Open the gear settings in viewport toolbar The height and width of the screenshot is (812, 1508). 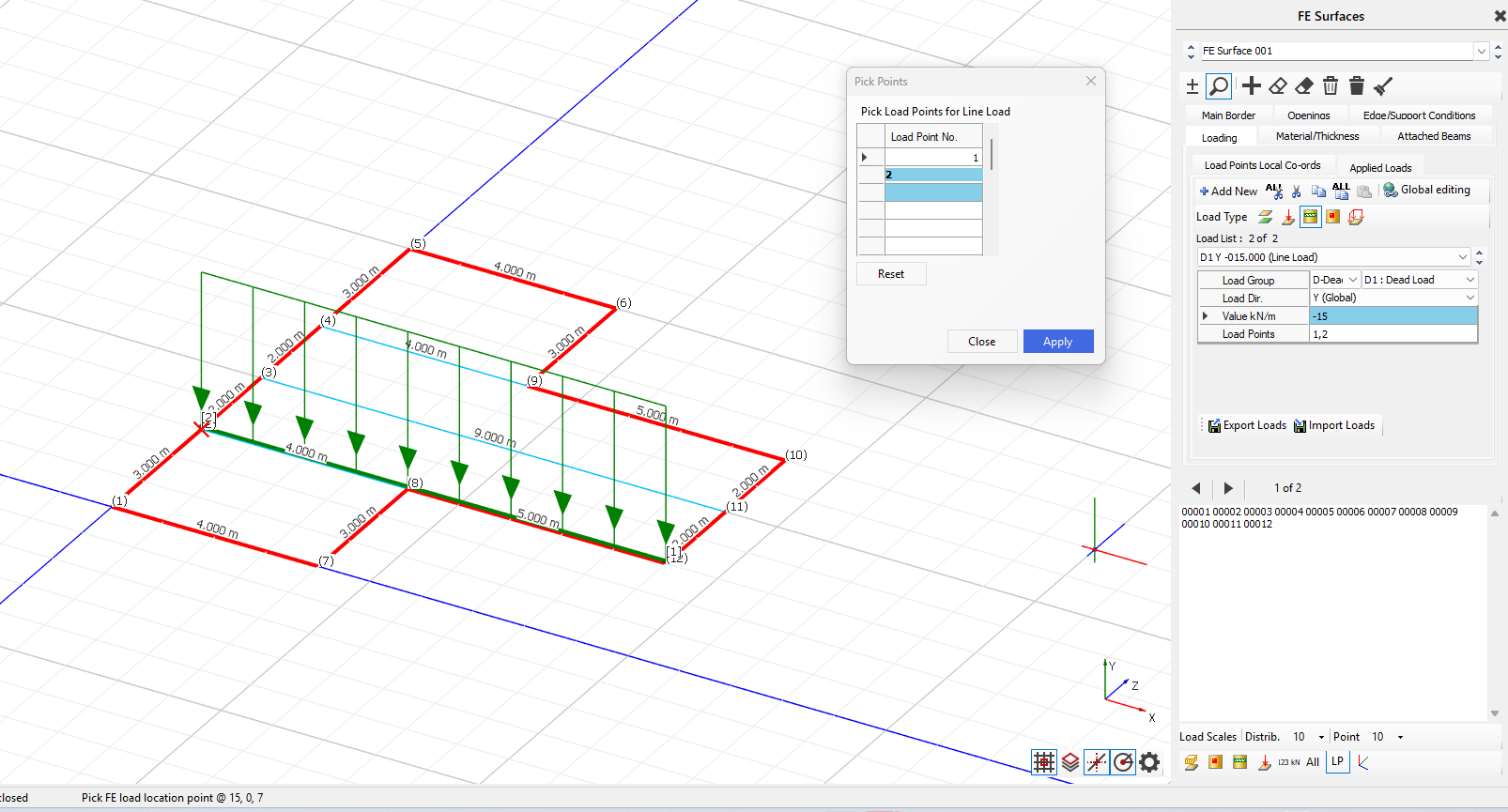[1149, 762]
